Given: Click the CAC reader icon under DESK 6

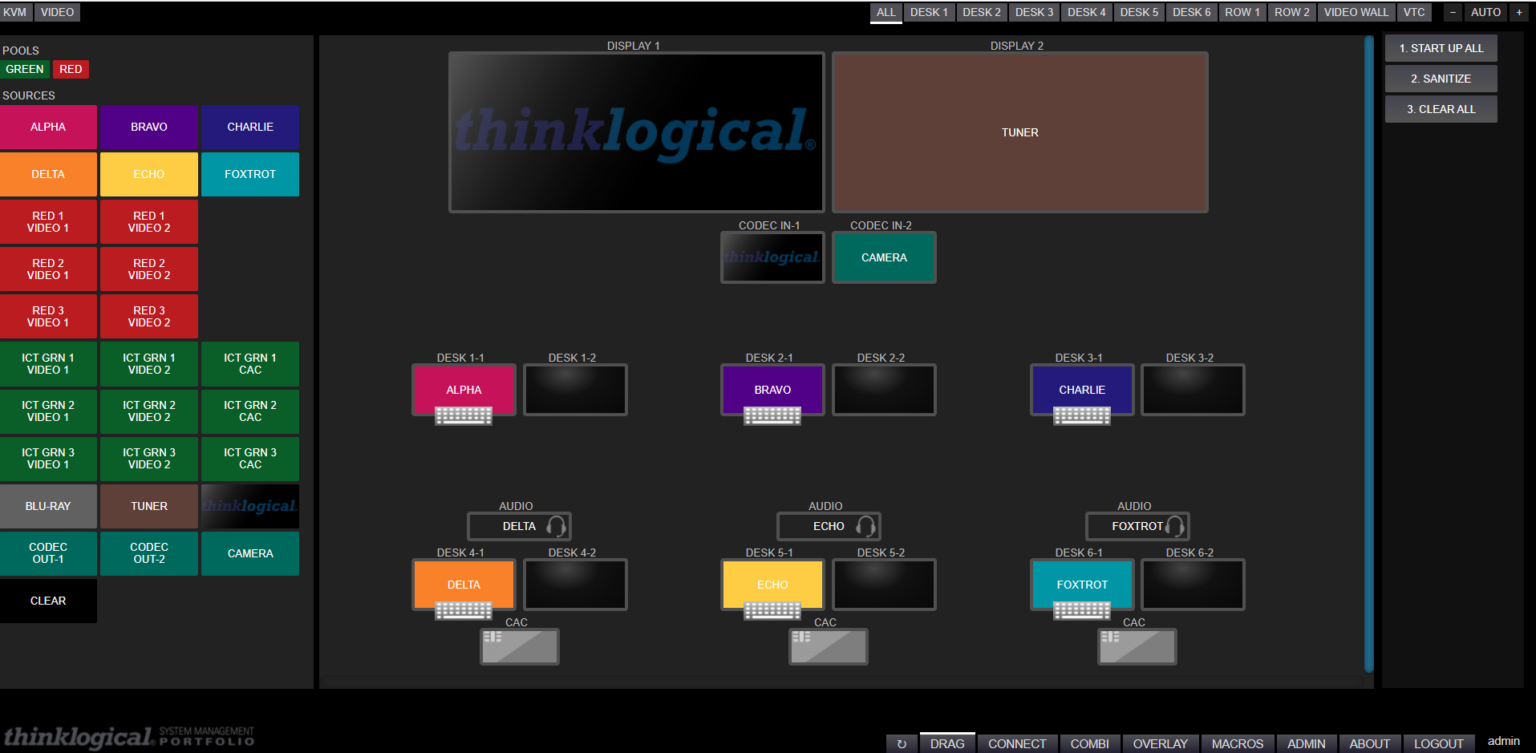Looking at the screenshot, I should pos(1137,646).
